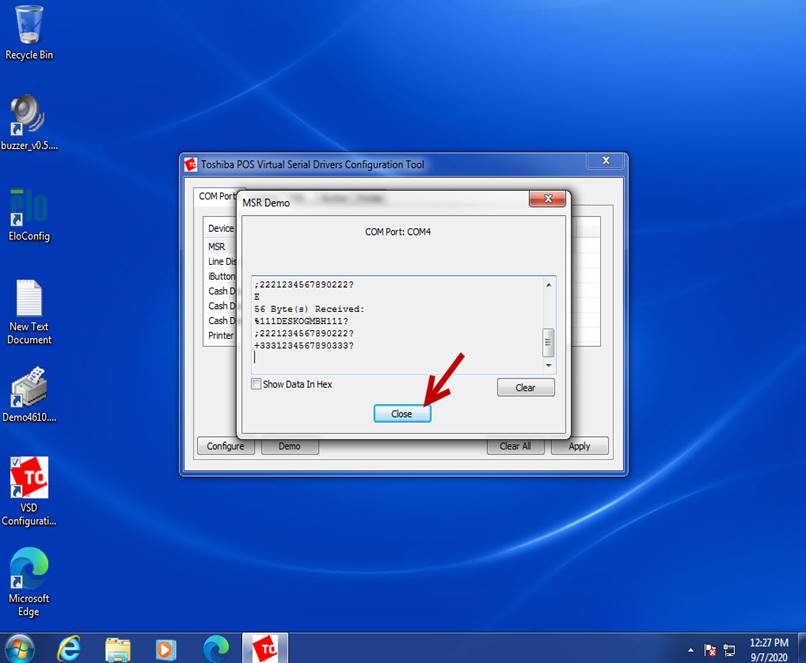Click the Close button in MSR Demo
Screen dimensions: 806x663
click(x=402, y=413)
